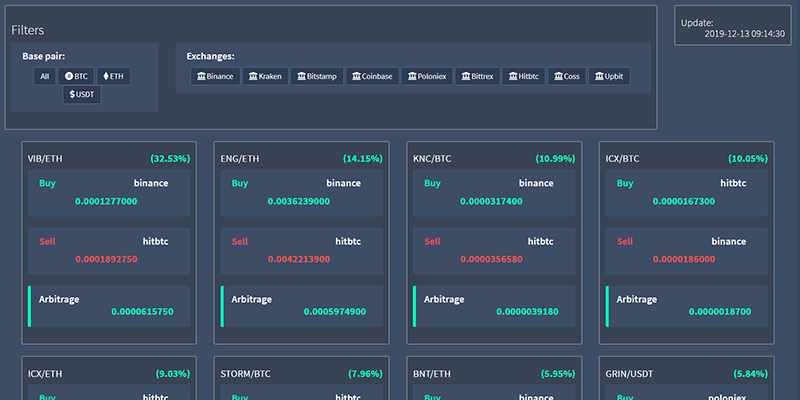
Task: Filter by ETH base pair
Action: click(x=113, y=77)
